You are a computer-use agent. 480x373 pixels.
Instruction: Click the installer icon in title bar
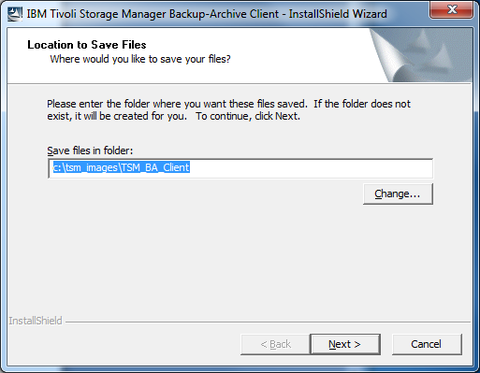coord(15,14)
